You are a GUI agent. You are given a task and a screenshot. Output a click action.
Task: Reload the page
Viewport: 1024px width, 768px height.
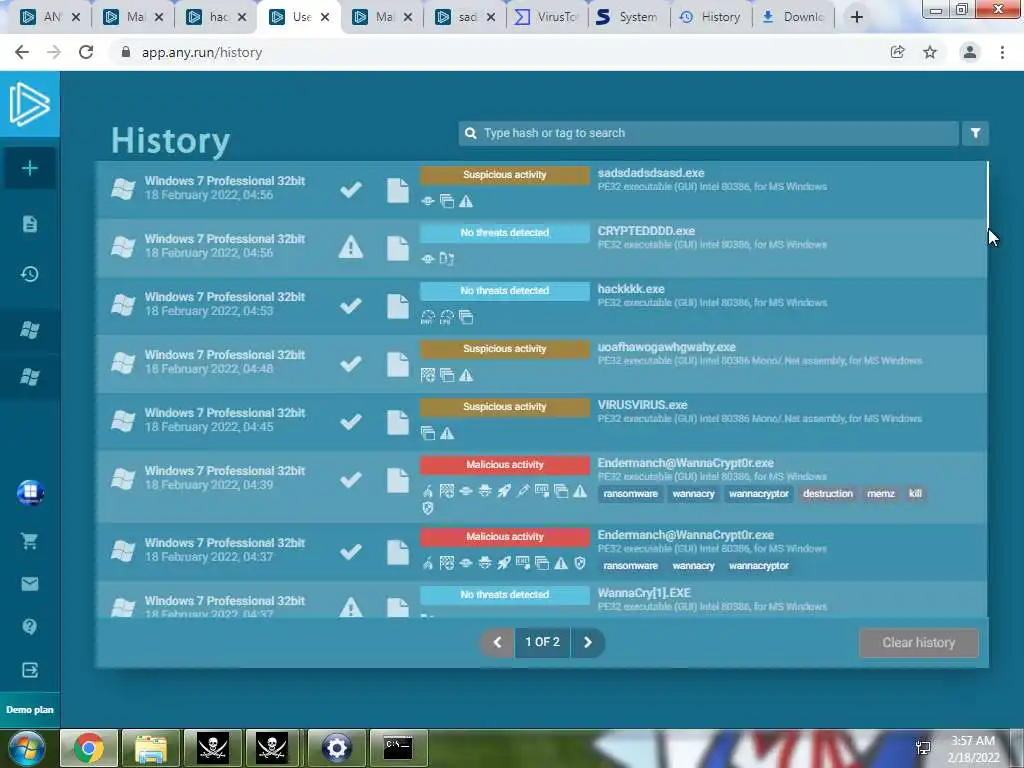click(x=86, y=52)
